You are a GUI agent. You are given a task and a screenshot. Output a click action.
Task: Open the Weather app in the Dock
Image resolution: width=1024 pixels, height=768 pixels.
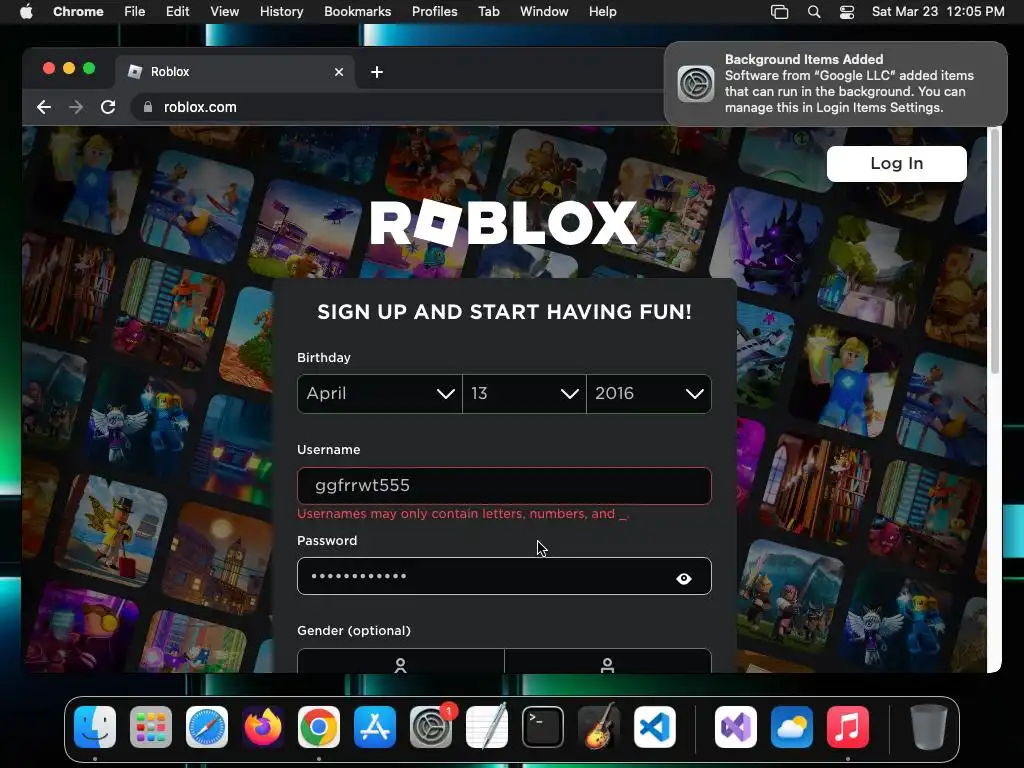[x=792, y=727]
